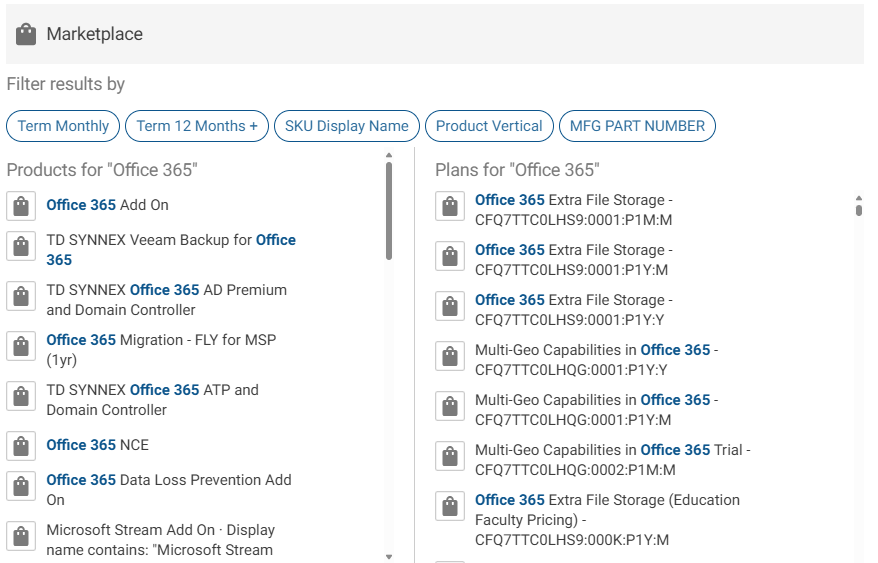
Task: Filter by MFG PART NUMBER
Action: [637, 126]
